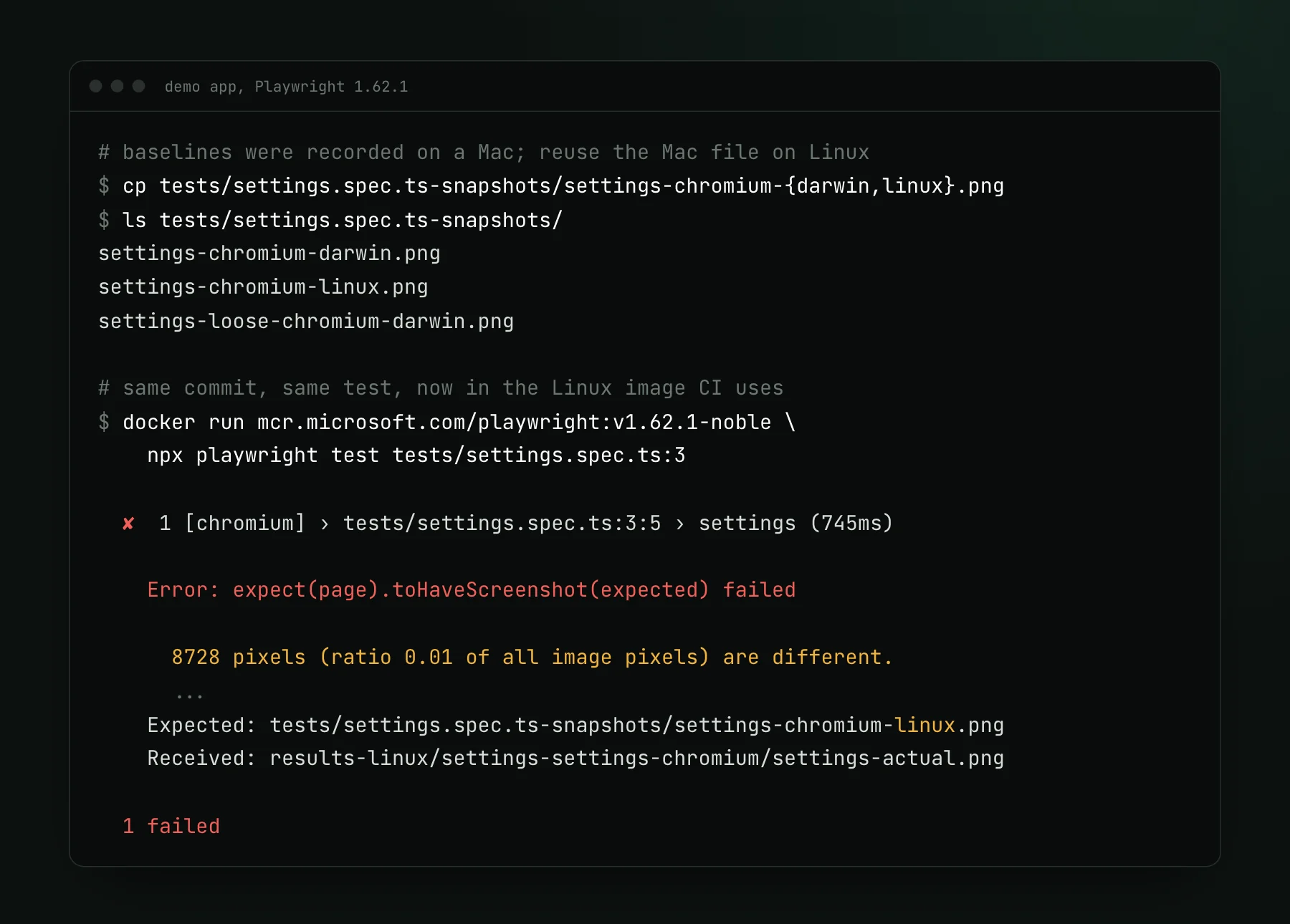Click the file name settings-loose-chromium-darwin.png

[x=306, y=321]
